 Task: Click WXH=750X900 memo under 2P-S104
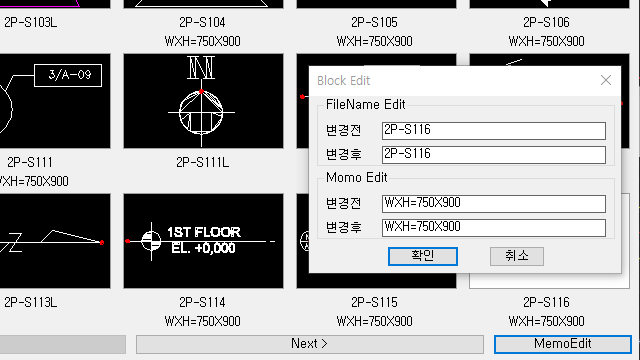[202, 42]
